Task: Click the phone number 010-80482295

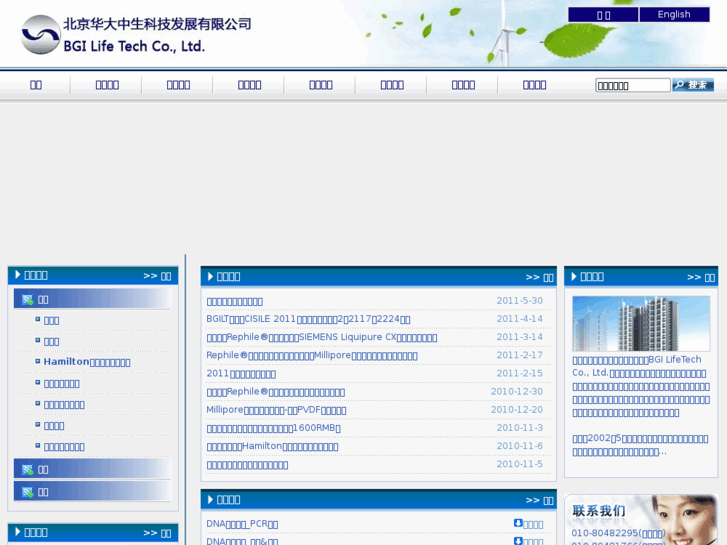Action: click(605, 533)
